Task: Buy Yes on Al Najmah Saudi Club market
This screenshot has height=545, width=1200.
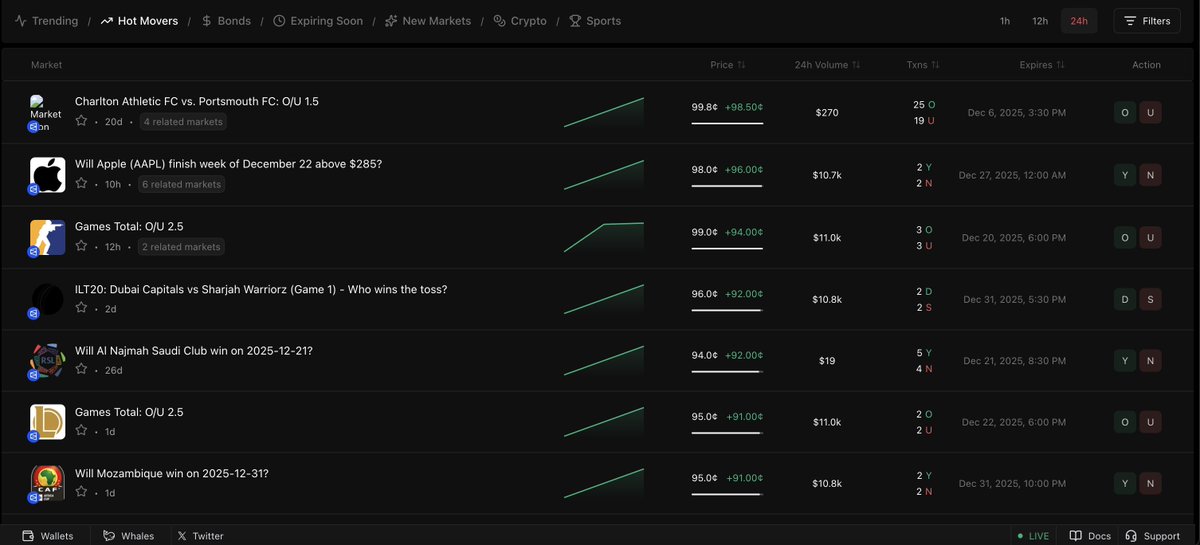Action: [x=1125, y=360]
